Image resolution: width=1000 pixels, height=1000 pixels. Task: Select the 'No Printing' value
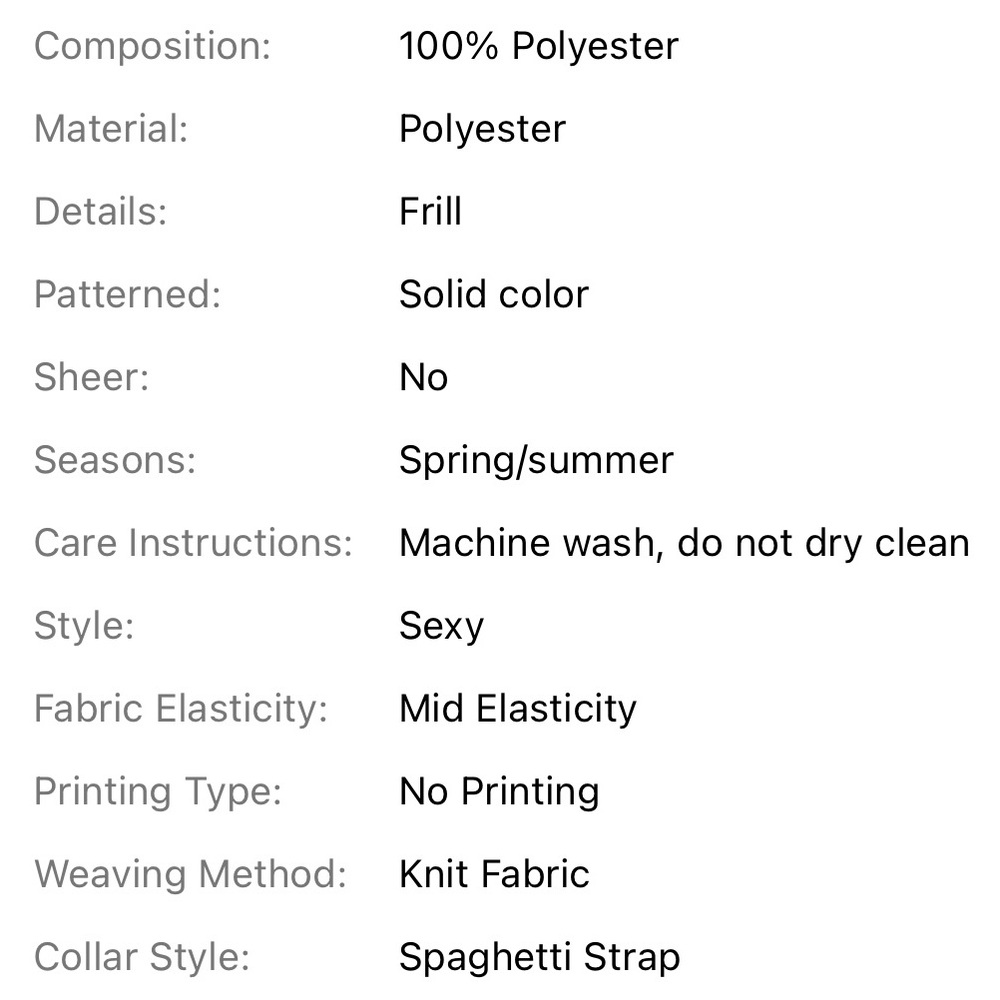pos(499,791)
